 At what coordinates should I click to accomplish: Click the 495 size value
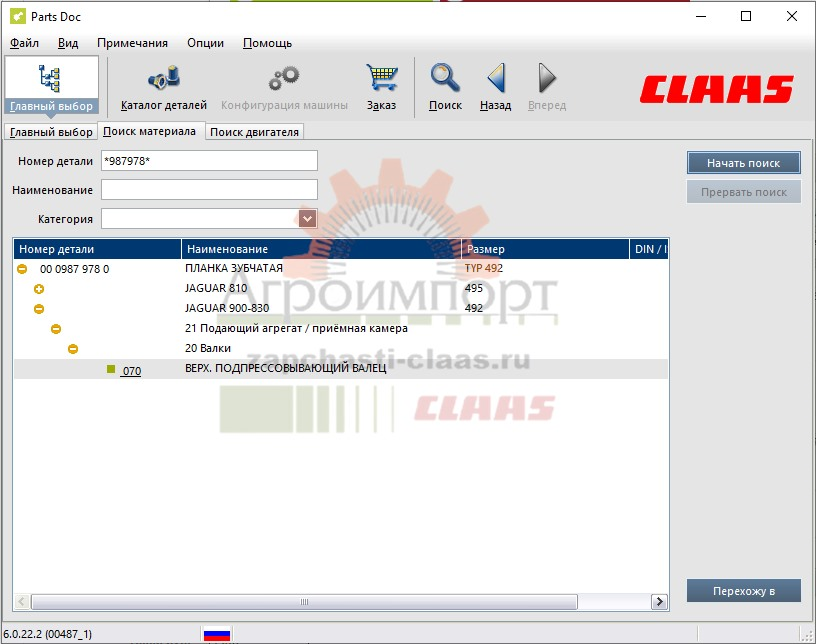[x=474, y=288]
